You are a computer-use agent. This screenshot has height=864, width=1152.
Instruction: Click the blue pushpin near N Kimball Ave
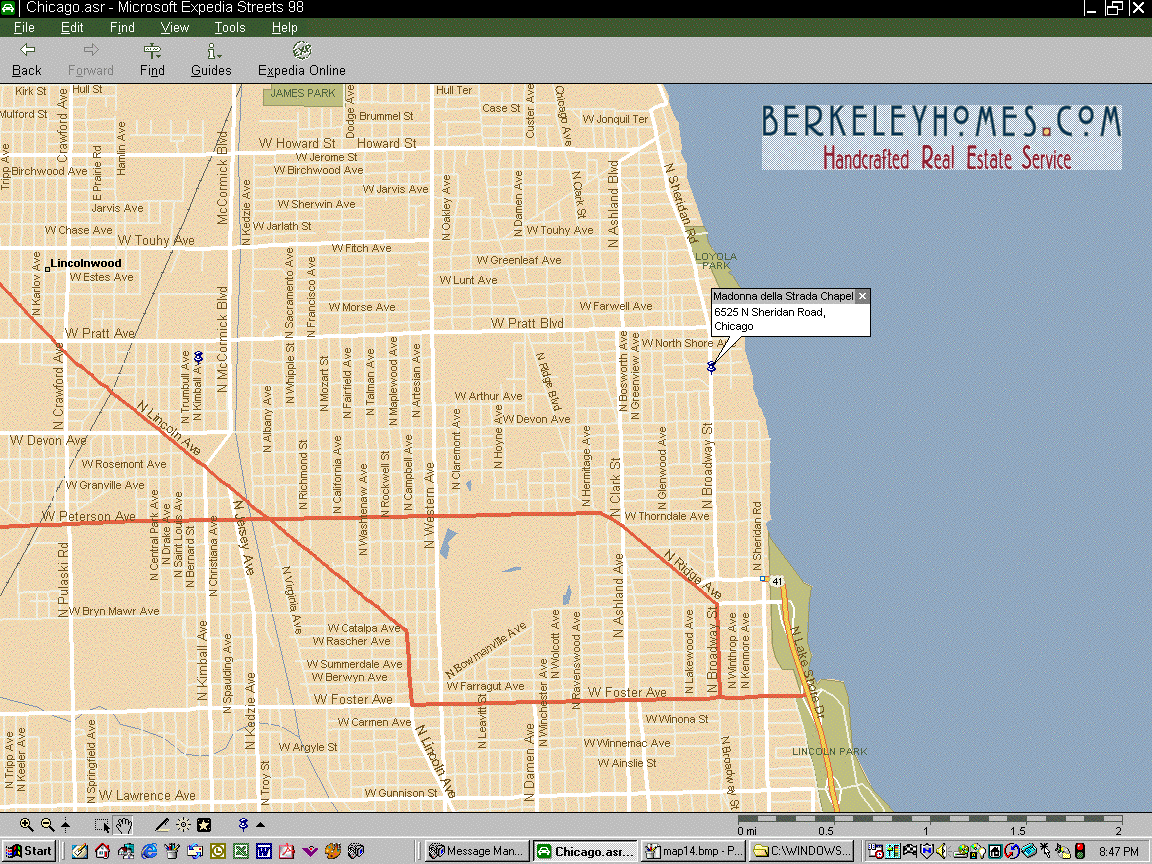[x=199, y=357]
